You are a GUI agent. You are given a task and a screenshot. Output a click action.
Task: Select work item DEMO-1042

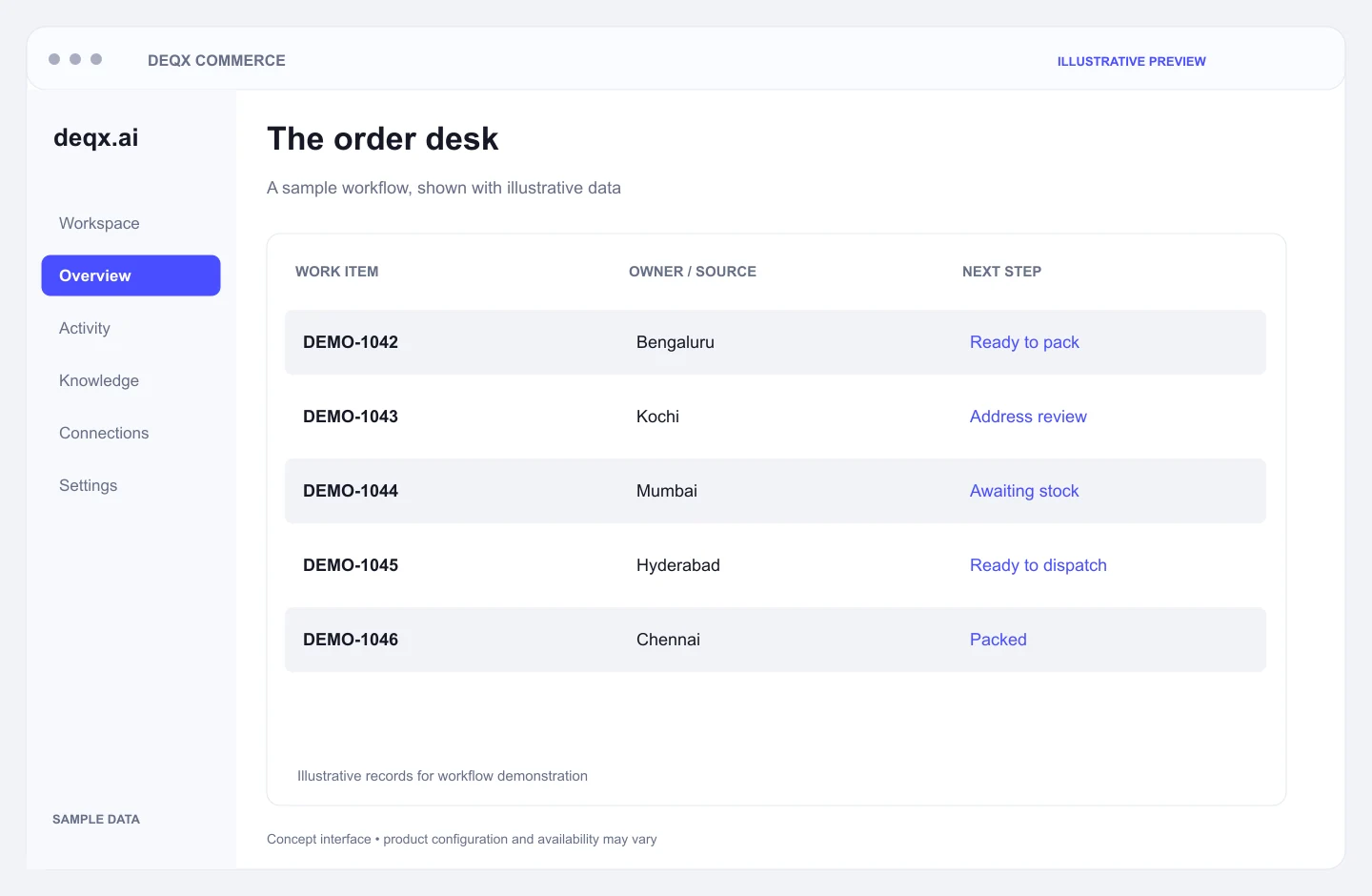(351, 342)
